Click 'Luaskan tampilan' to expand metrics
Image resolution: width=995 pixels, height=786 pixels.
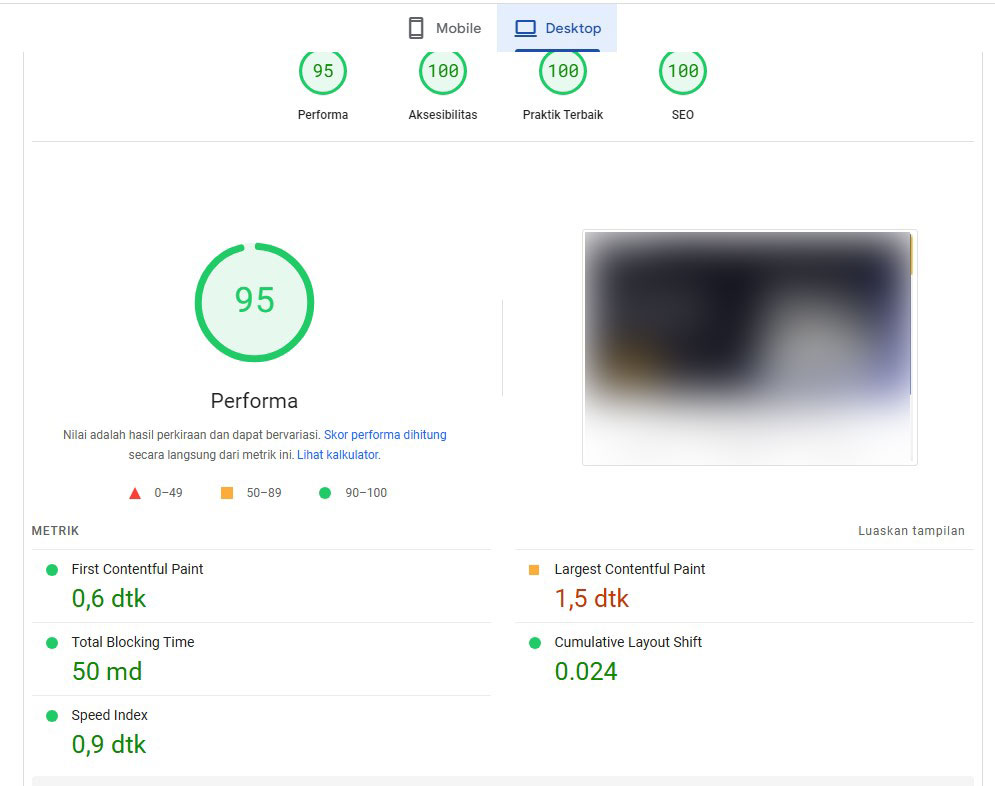tap(911, 531)
